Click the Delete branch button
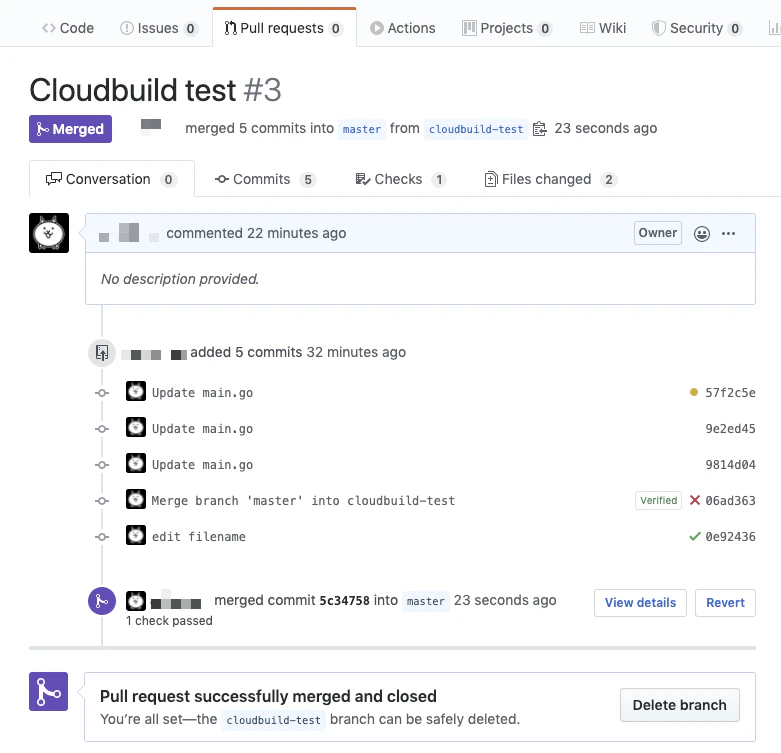Image resolution: width=781 pixels, height=753 pixels. (679, 705)
